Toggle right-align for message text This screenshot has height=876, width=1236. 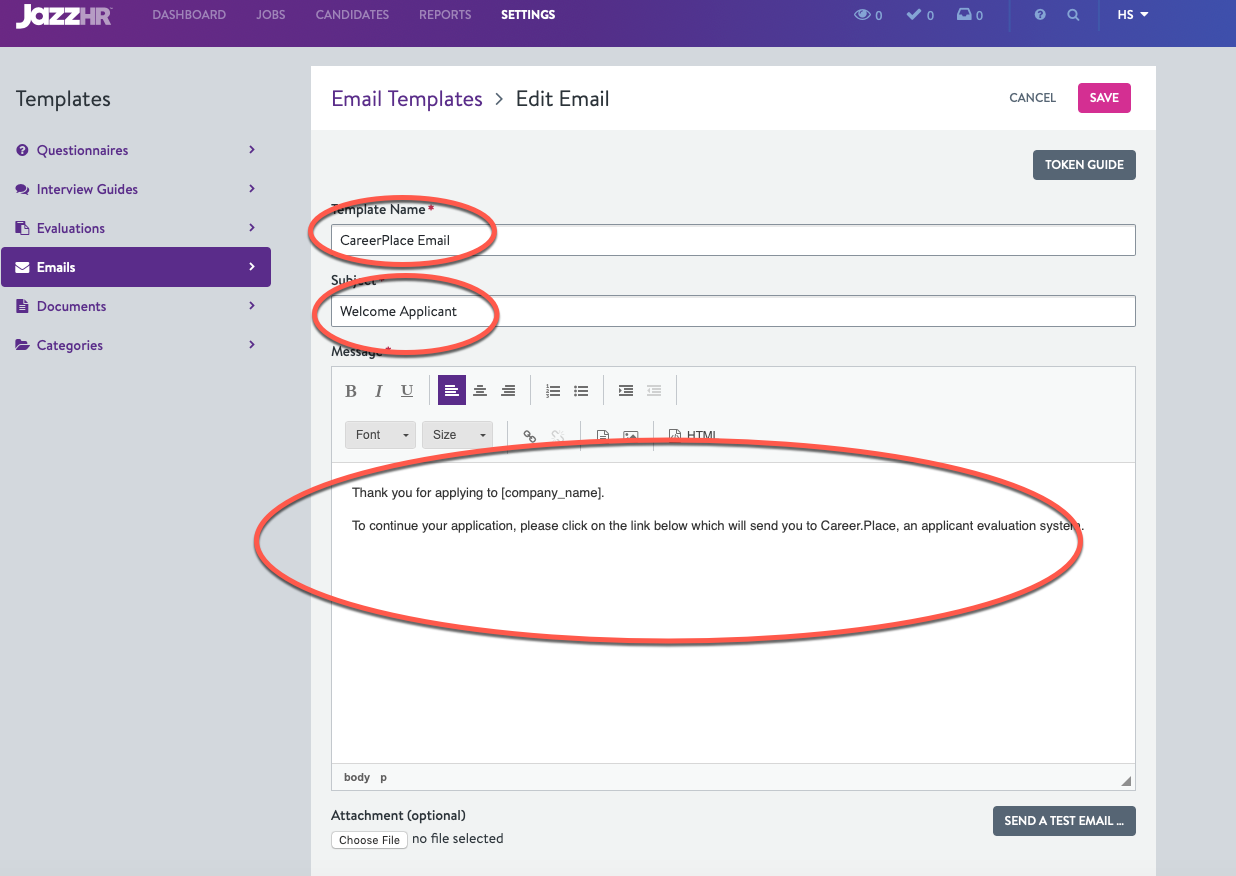(508, 391)
